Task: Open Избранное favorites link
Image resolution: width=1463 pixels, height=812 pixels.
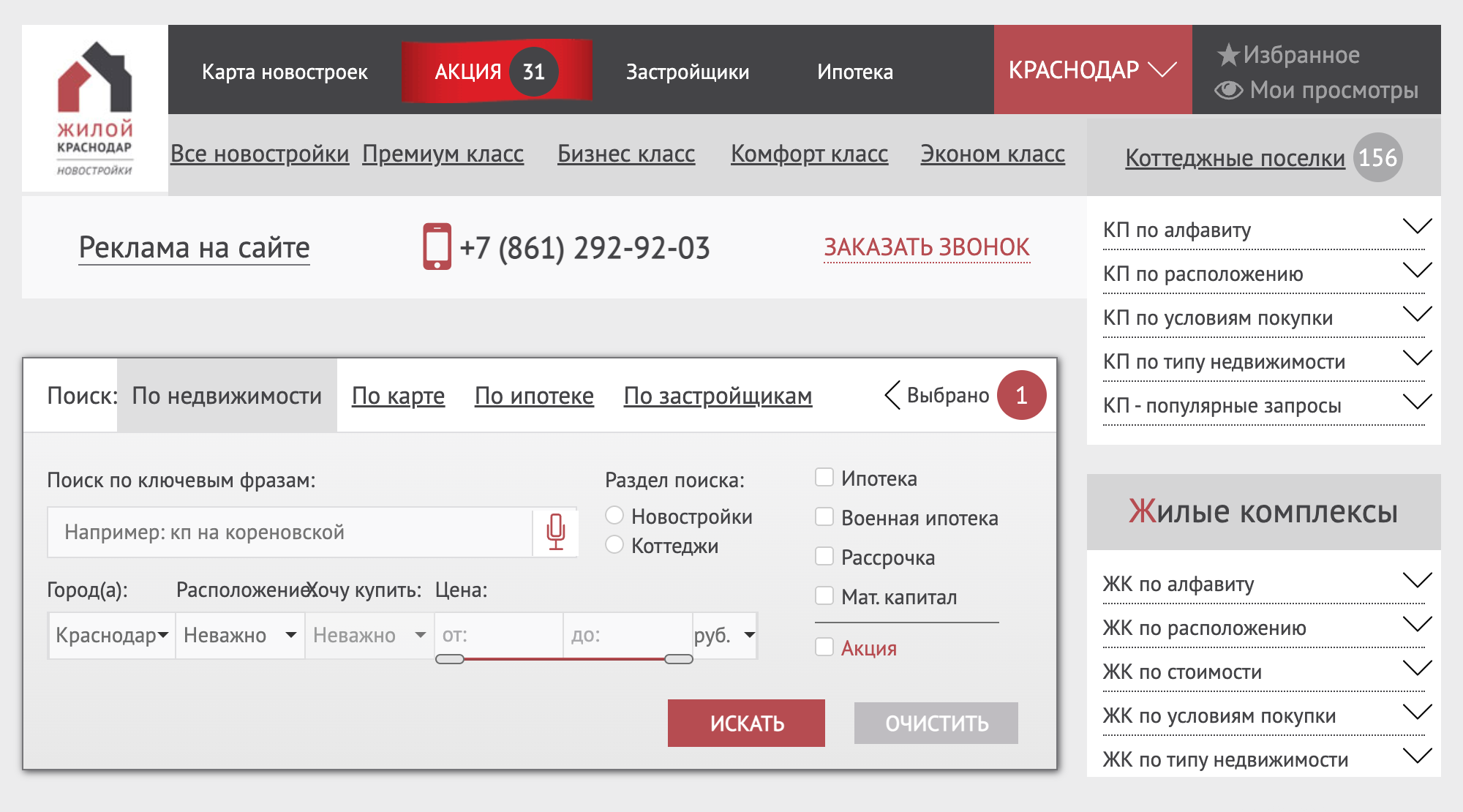Action: pyautogui.click(x=1301, y=54)
